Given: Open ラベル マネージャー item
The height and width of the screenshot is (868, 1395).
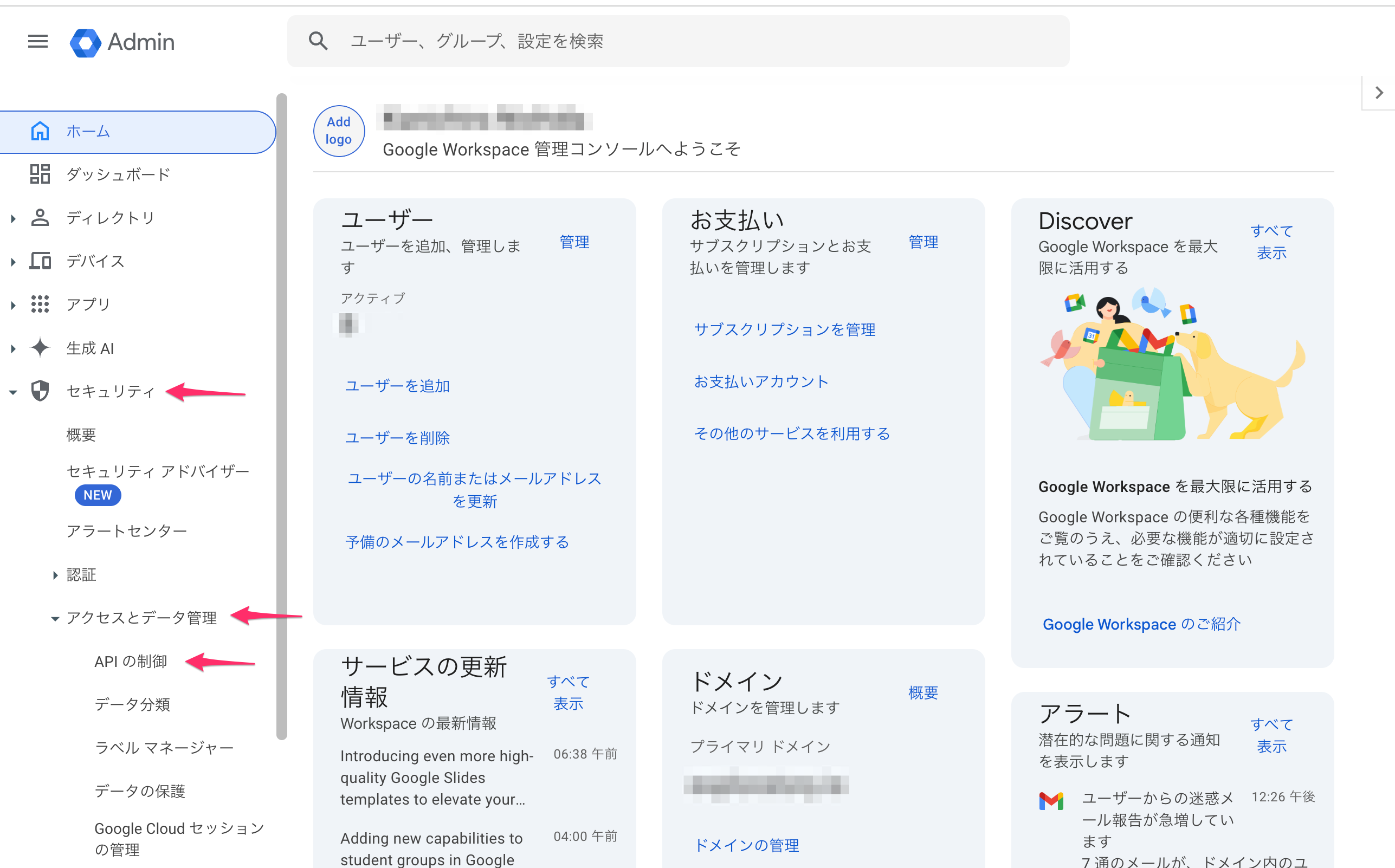Looking at the screenshot, I should click(x=164, y=748).
